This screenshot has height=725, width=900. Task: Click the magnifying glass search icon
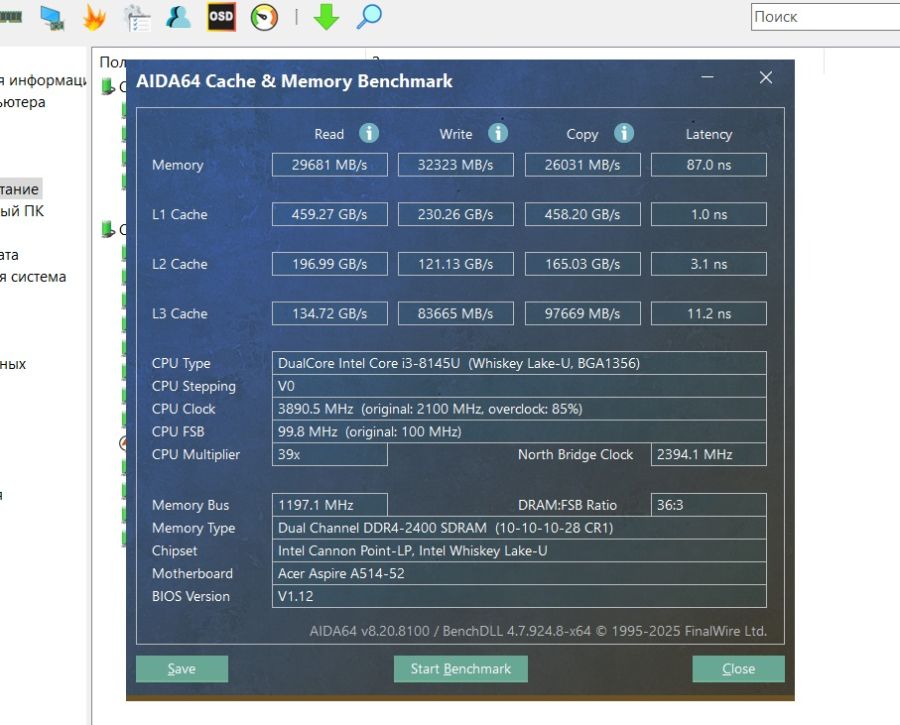[x=369, y=17]
